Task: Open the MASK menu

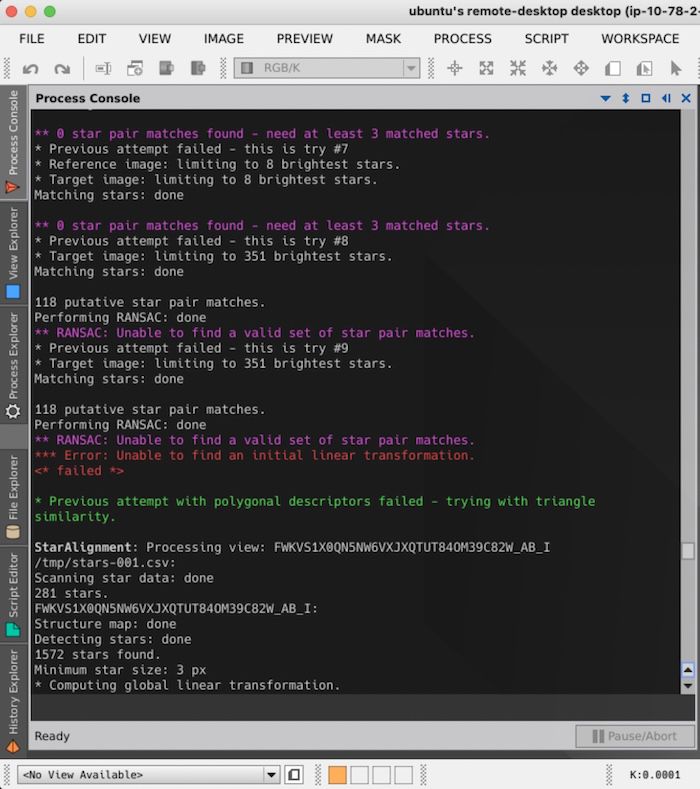Action: 383,39
